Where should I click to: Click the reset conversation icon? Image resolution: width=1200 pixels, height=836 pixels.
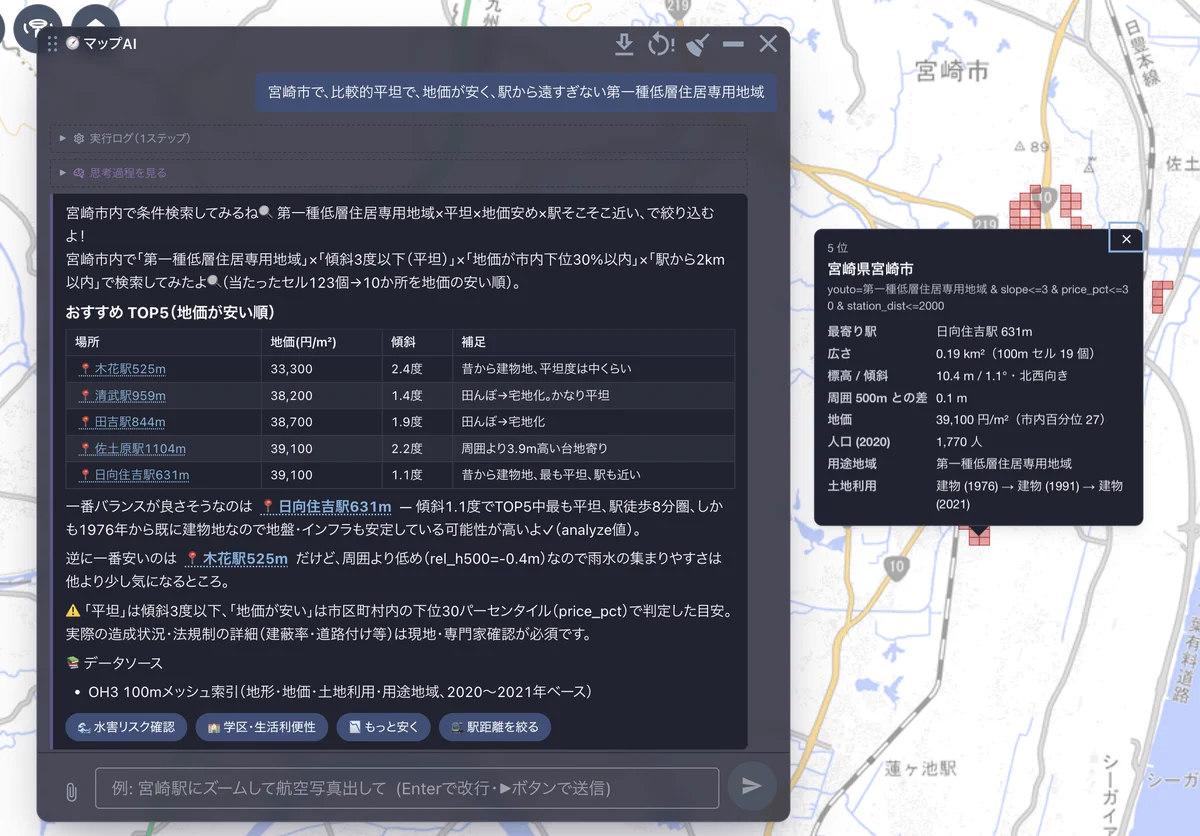pos(661,44)
